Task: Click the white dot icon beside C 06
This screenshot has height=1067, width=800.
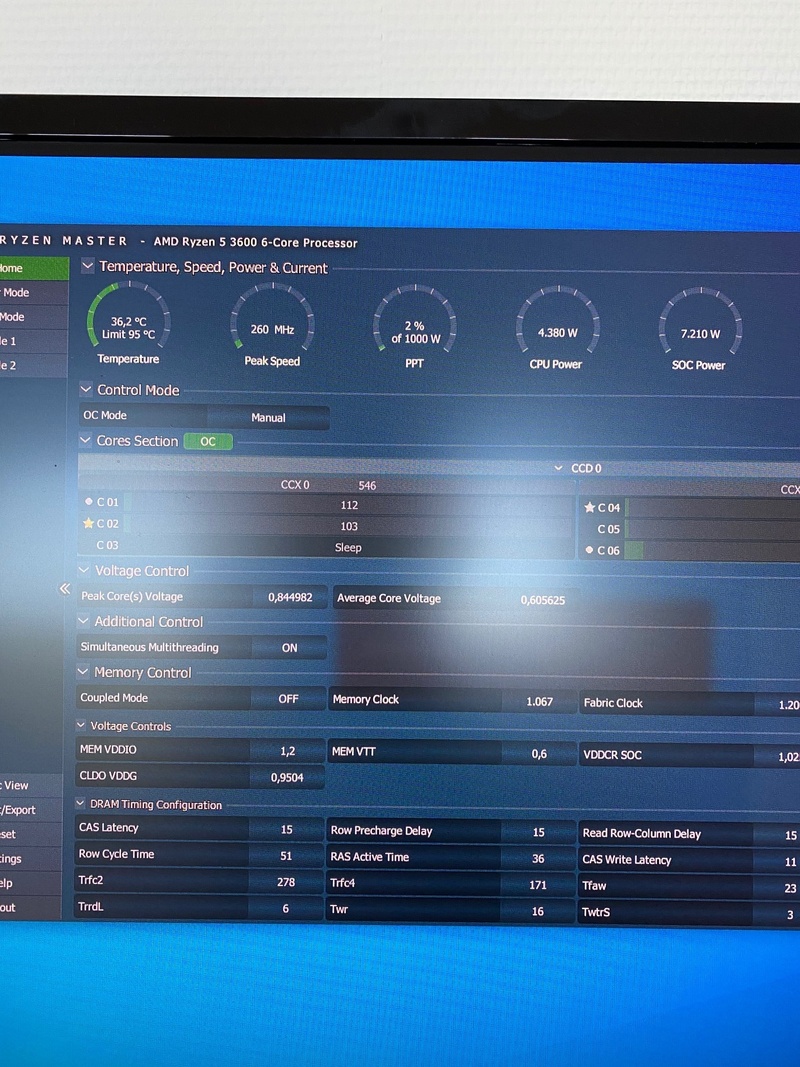Action: [x=589, y=550]
